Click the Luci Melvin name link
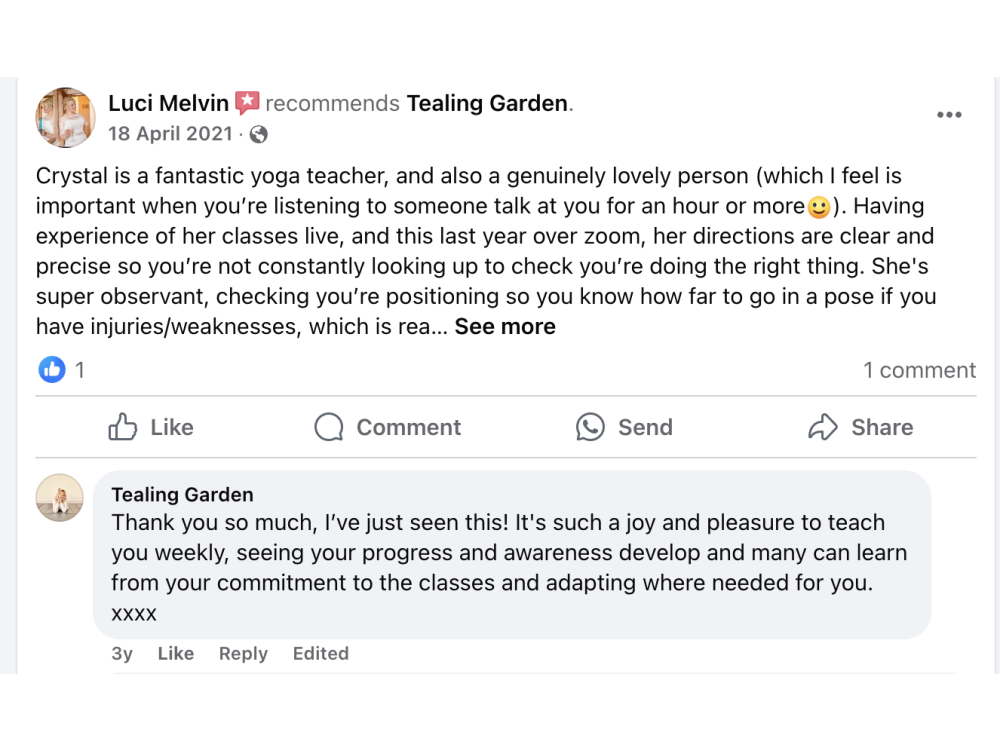Viewport: 1000px width, 750px height. (x=168, y=103)
